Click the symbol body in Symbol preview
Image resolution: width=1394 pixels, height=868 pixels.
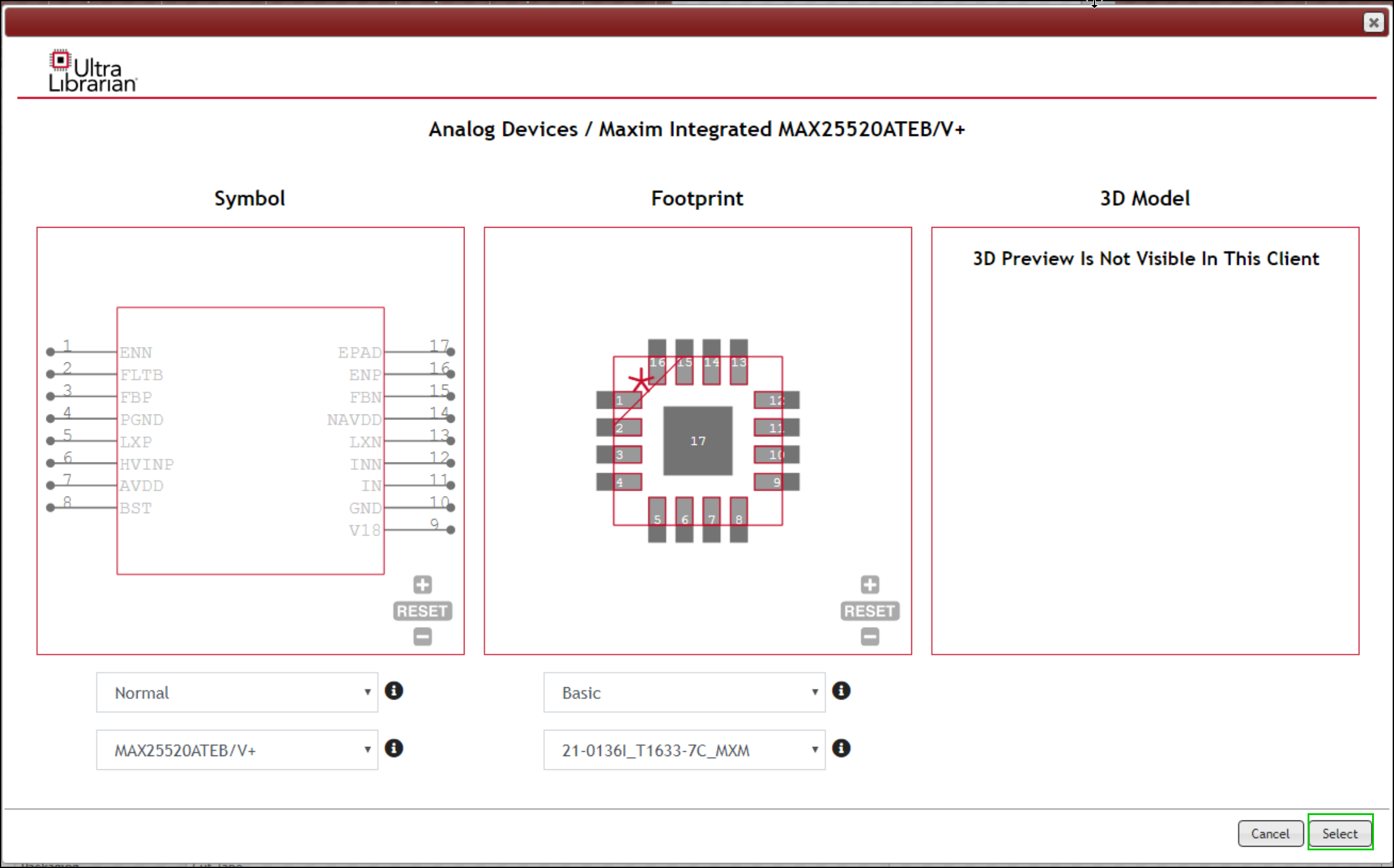point(250,441)
